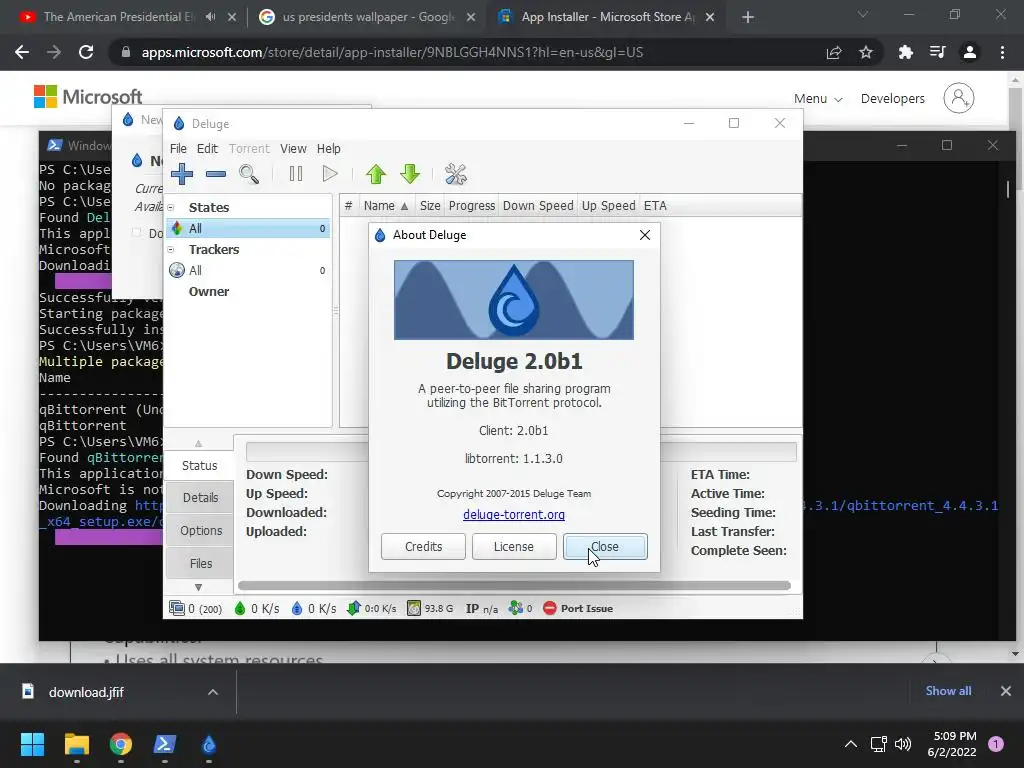Viewport: 1024px width, 768px height.
Task: Open Chrome extensions puzzle icon
Action: [905, 52]
